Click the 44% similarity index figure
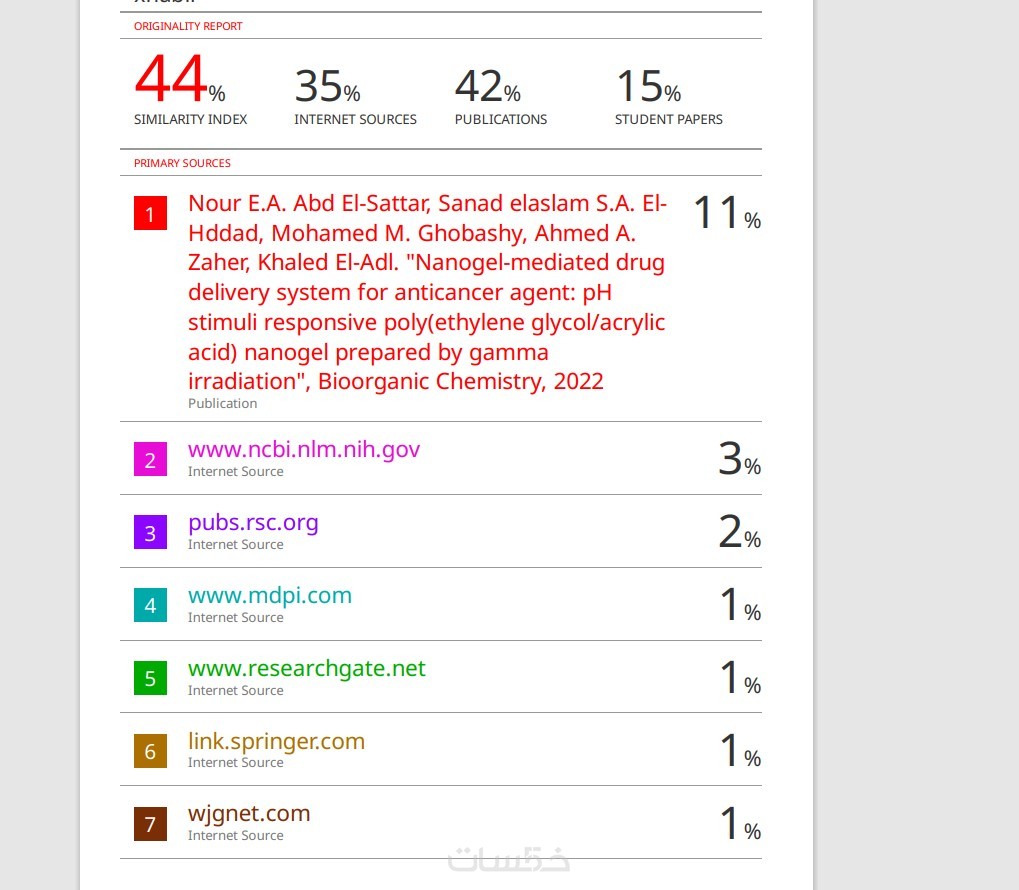This screenshot has width=1019, height=890. click(180, 82)
